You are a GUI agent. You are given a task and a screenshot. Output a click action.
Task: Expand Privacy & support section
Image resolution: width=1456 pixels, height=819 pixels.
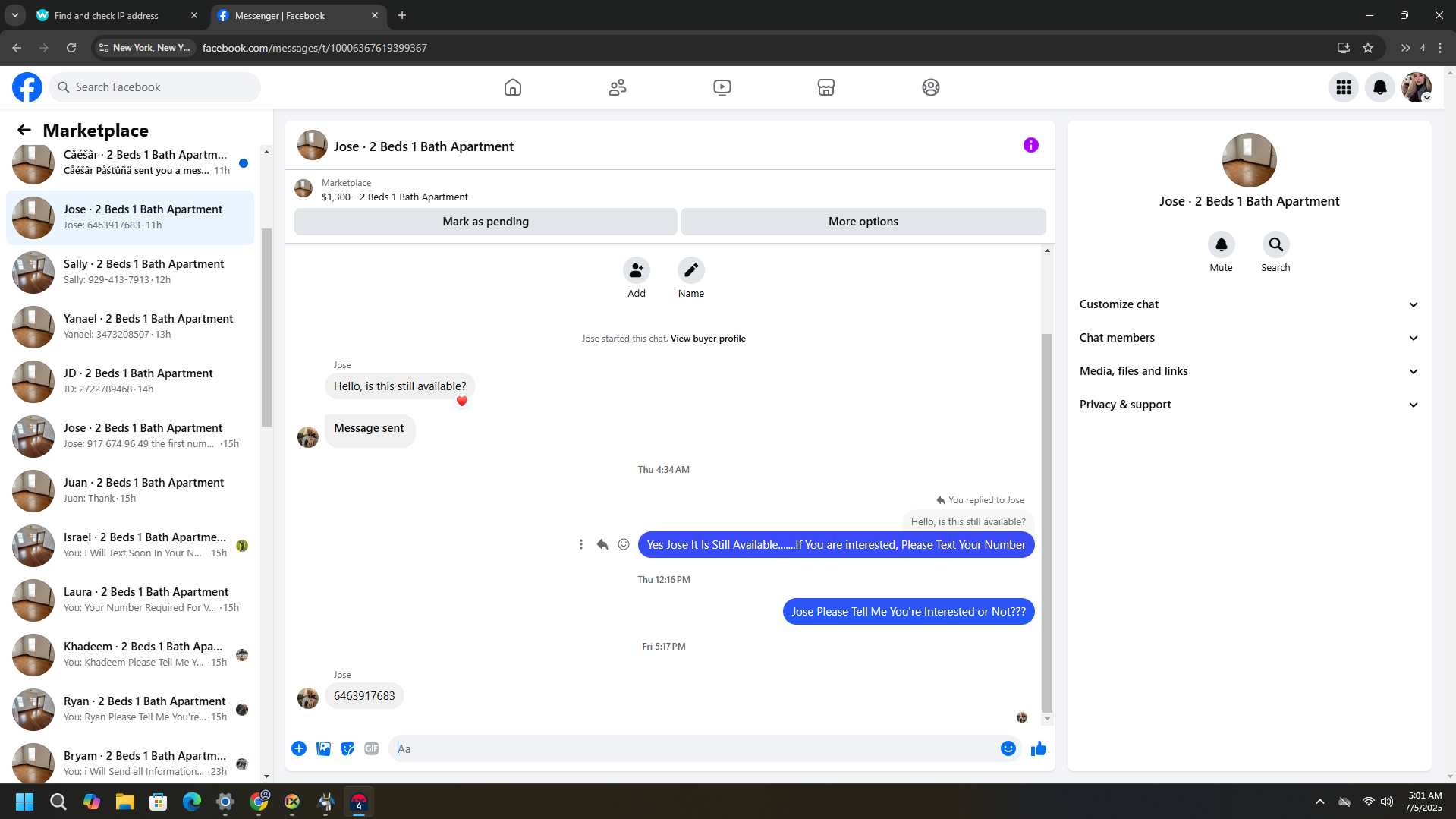pos(1249,405)
